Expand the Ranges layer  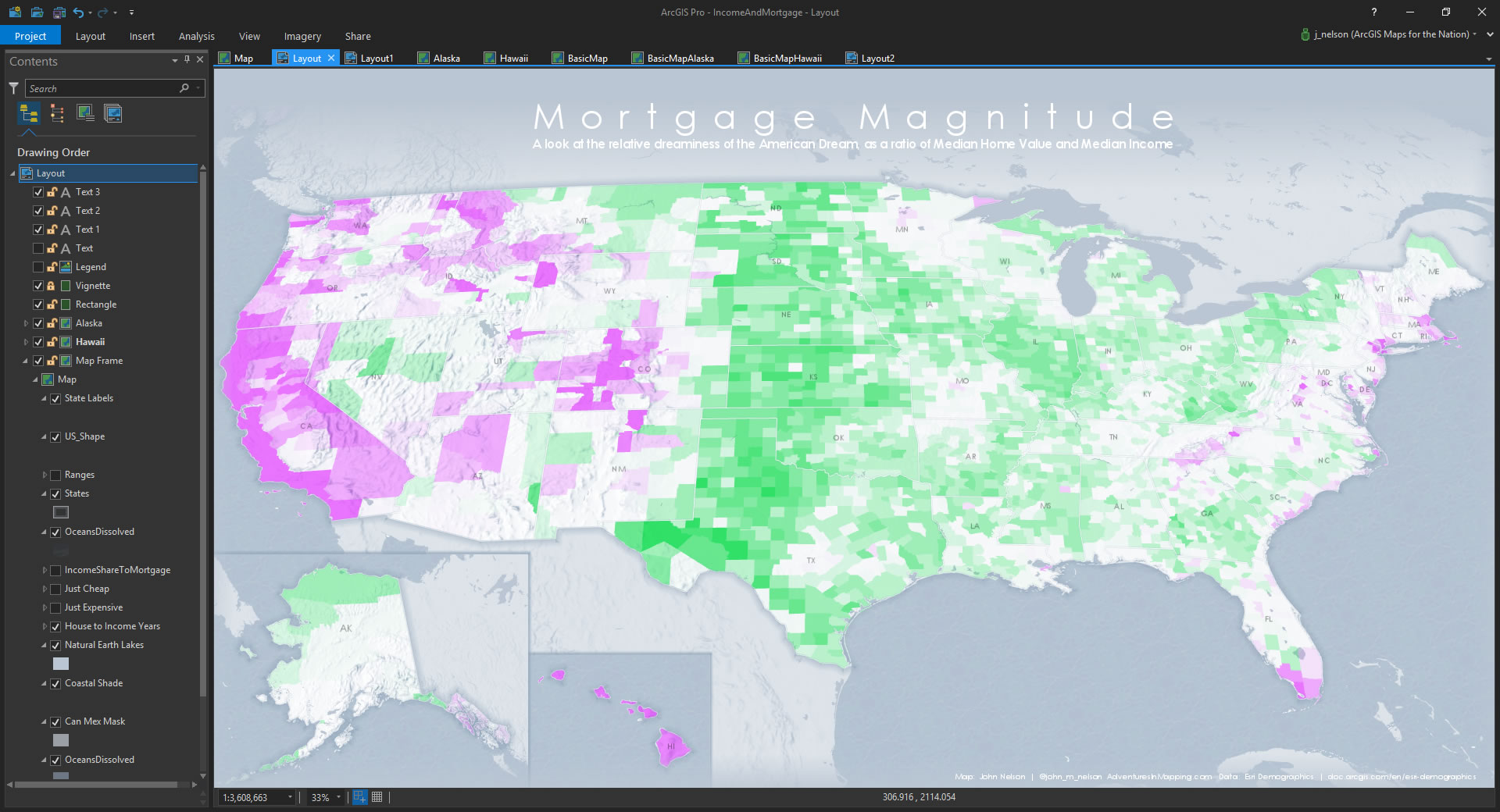[45, 475]
